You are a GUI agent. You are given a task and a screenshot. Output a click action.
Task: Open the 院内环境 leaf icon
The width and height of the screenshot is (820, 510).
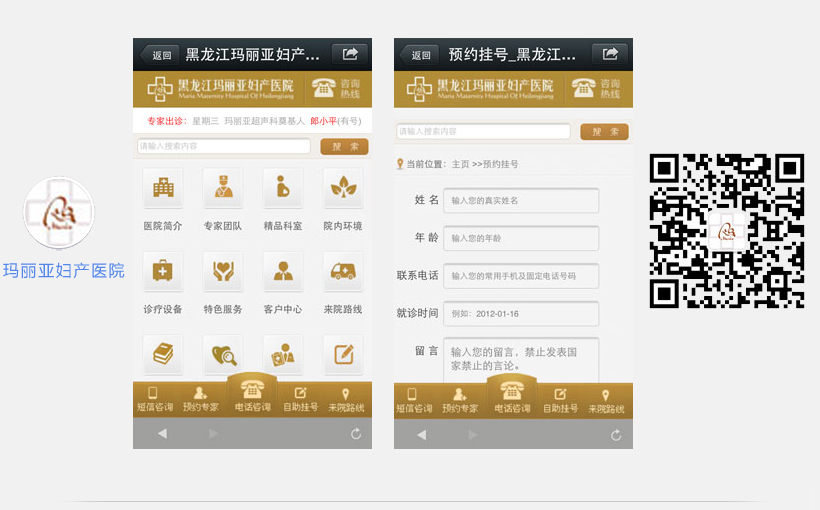(342, 188)
